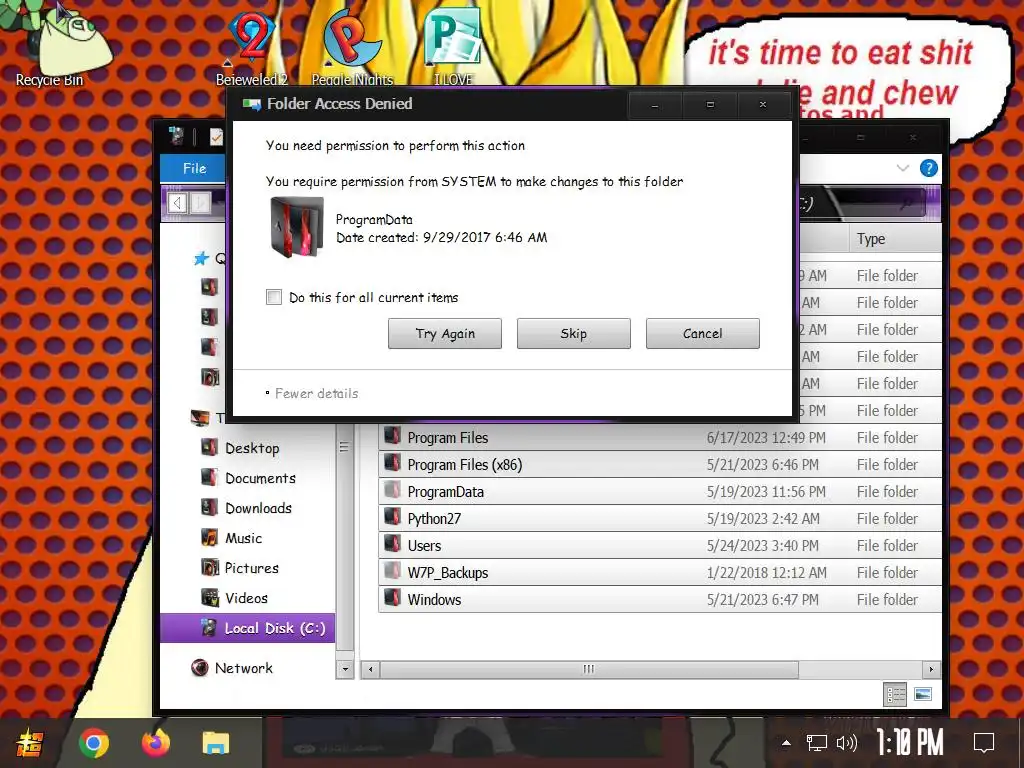Open the File tab in Explorer
Image resolution: width=1024 pixels, height=768 pixels.
point(195,168)
